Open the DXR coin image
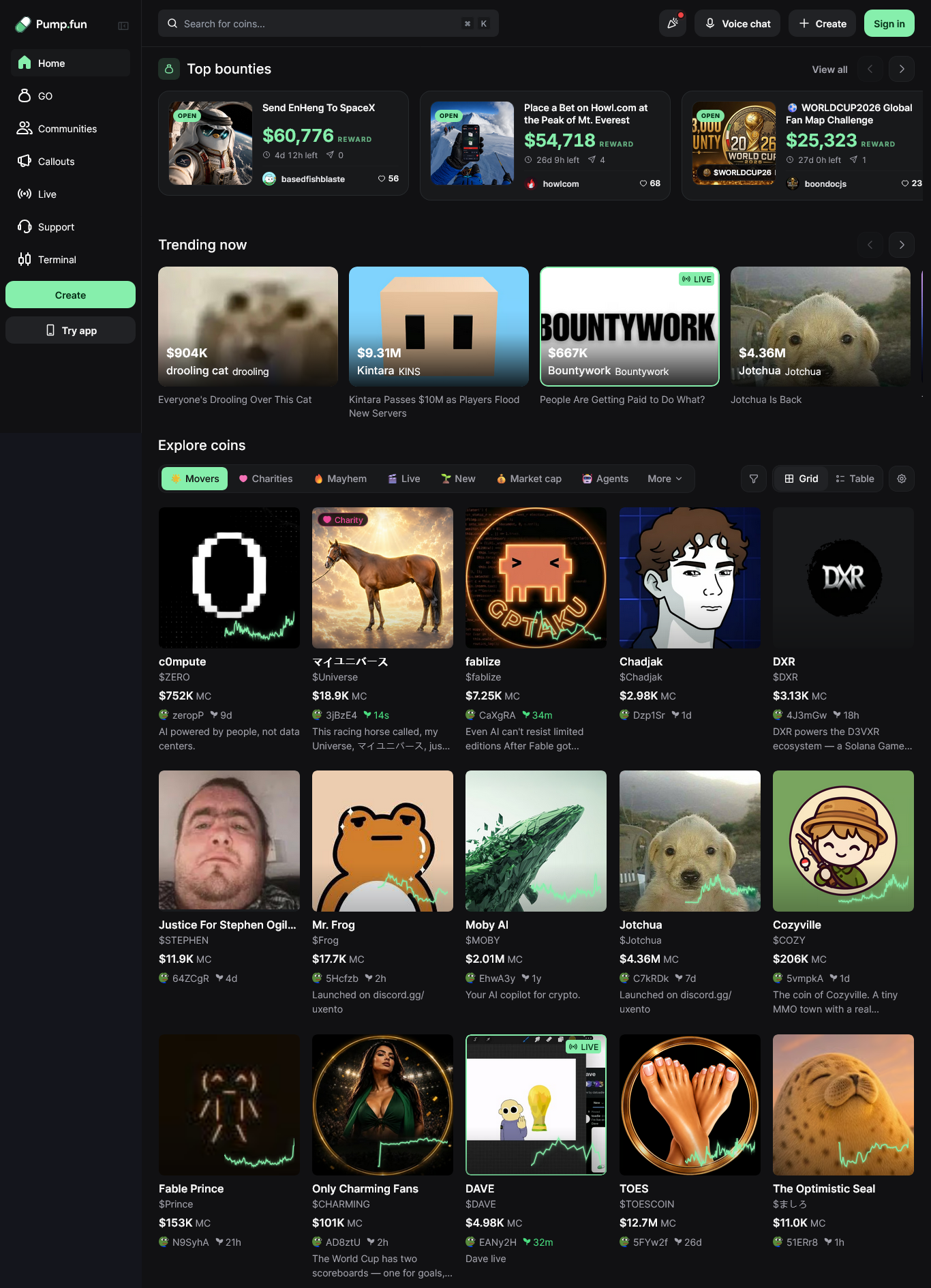 click(x=843, y=578)
